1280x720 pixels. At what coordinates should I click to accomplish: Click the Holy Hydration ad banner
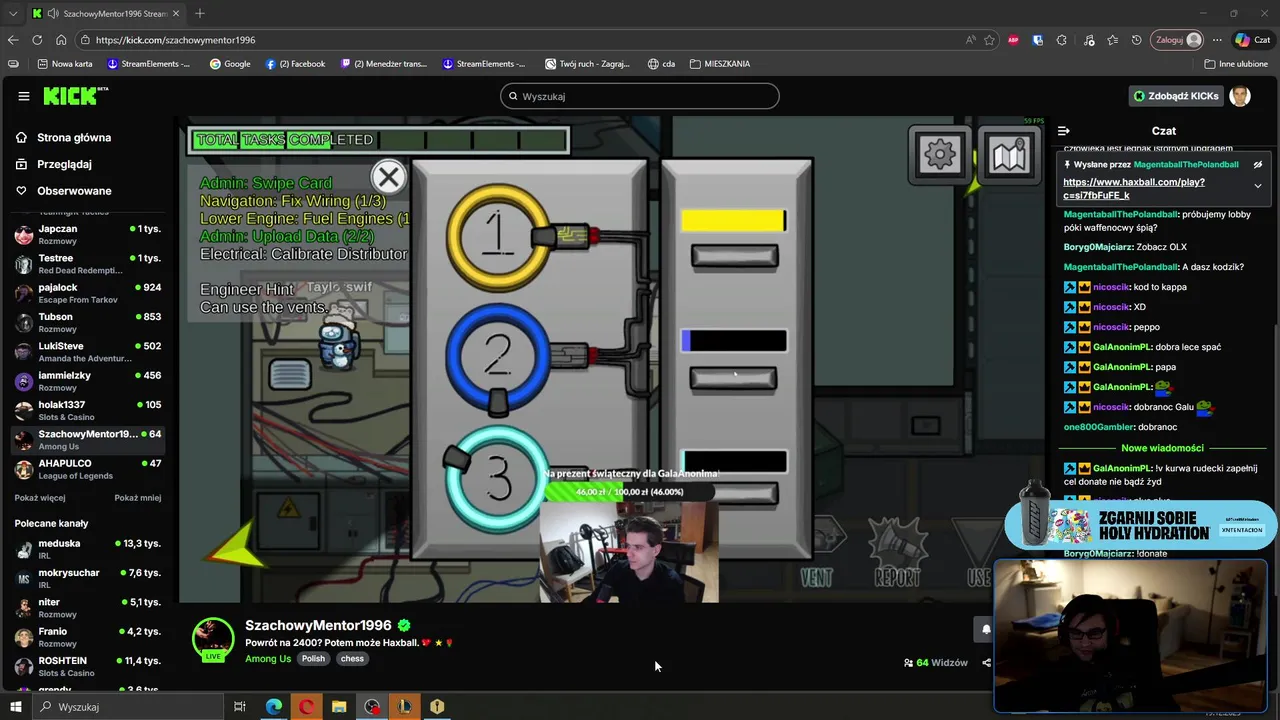(1140, 525)
